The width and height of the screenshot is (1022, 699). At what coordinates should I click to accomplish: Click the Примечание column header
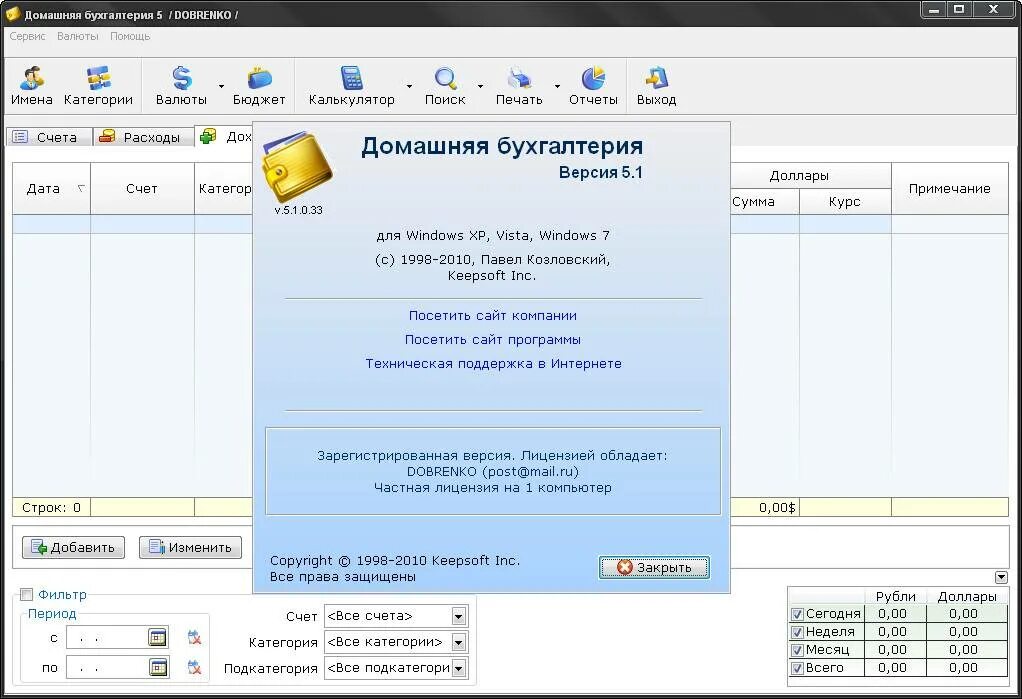point(950,188)
